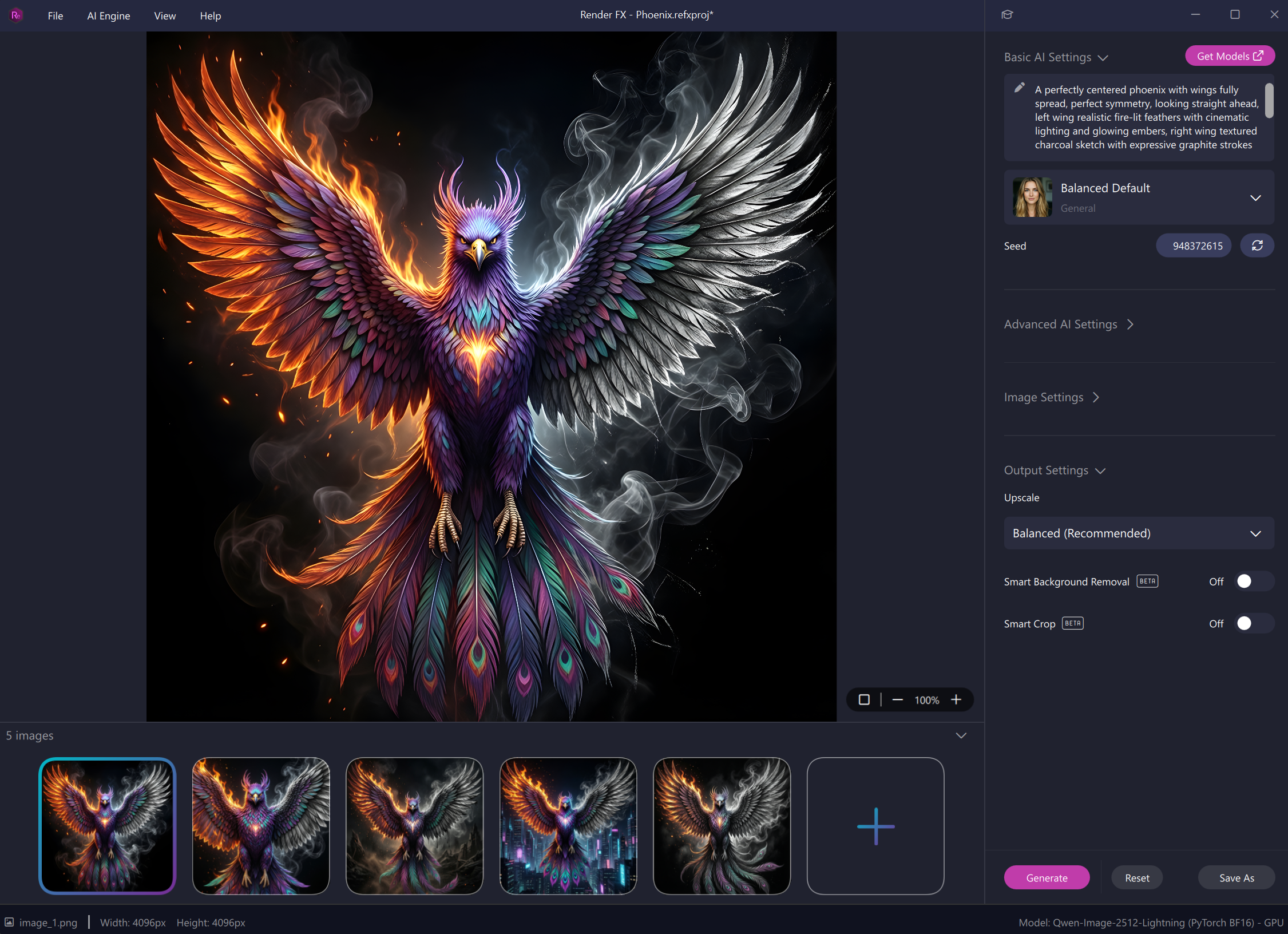The image size is (1288, 934).
Task: Click the randomize seed refresh icon
Action: 1257,246
